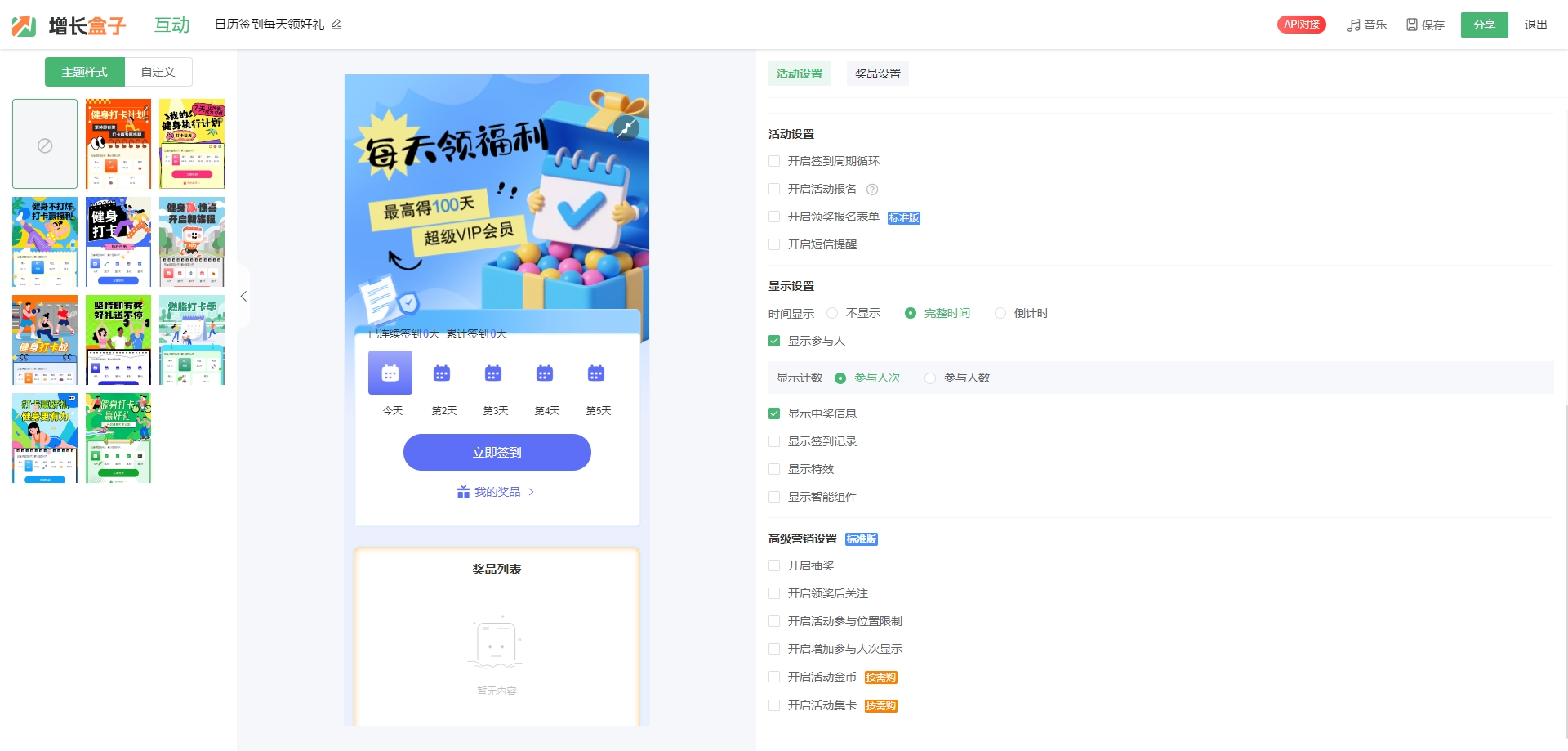The image size is (1568, 751).
Task: Uncheck 显示参与人 checkbox
Action: (x=774, y=341)
